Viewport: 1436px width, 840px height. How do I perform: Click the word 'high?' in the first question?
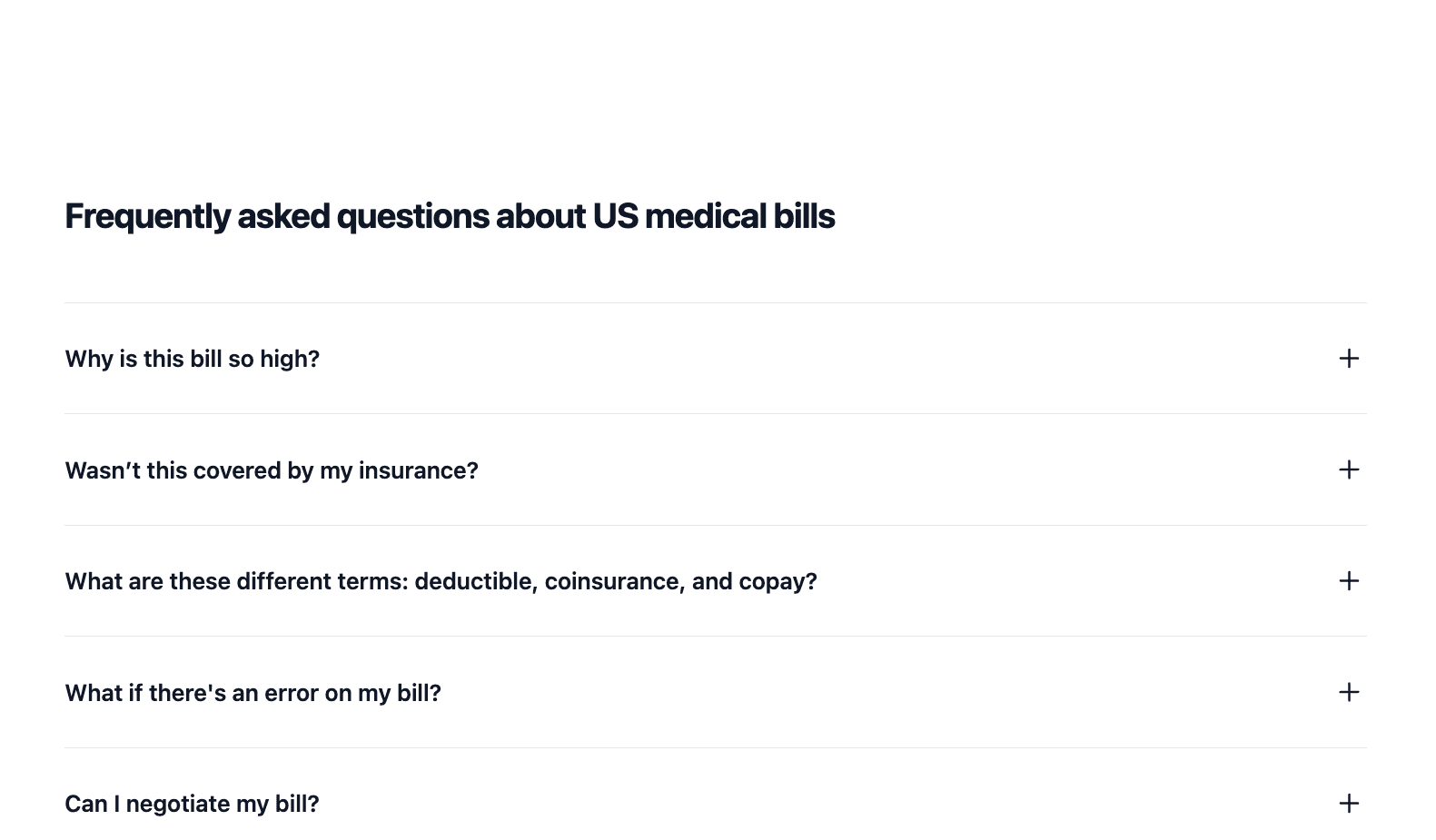pyautogui.click(x=290, y=359)
